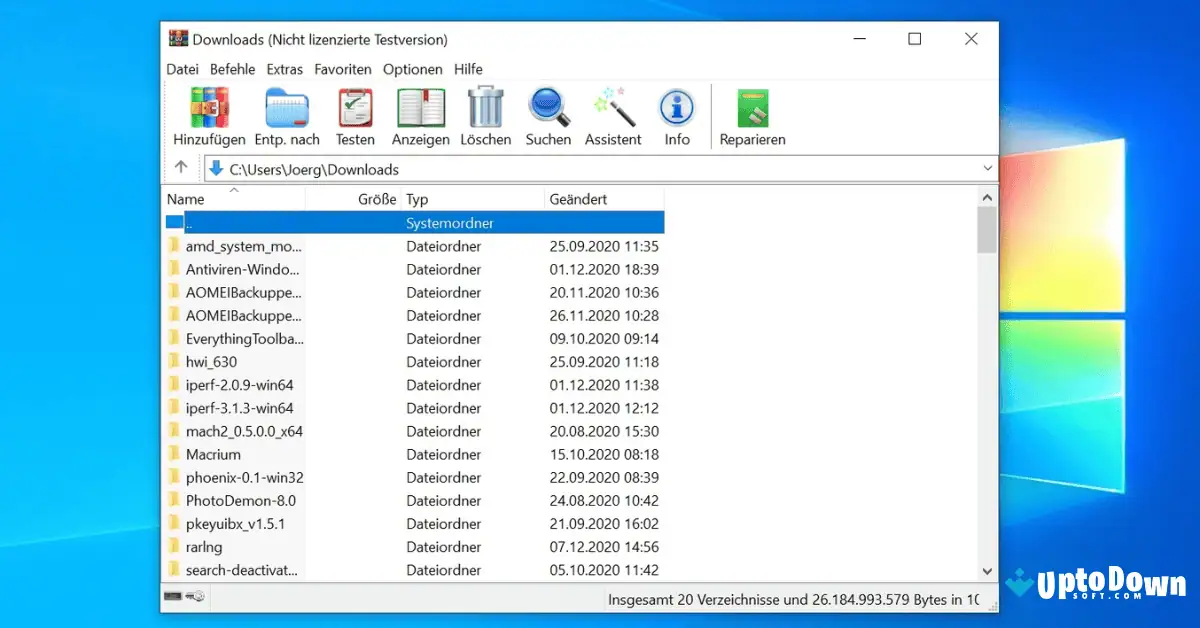Select the Entp. nach extract icon
The image size is (1200, 628).
pos(287,105)
